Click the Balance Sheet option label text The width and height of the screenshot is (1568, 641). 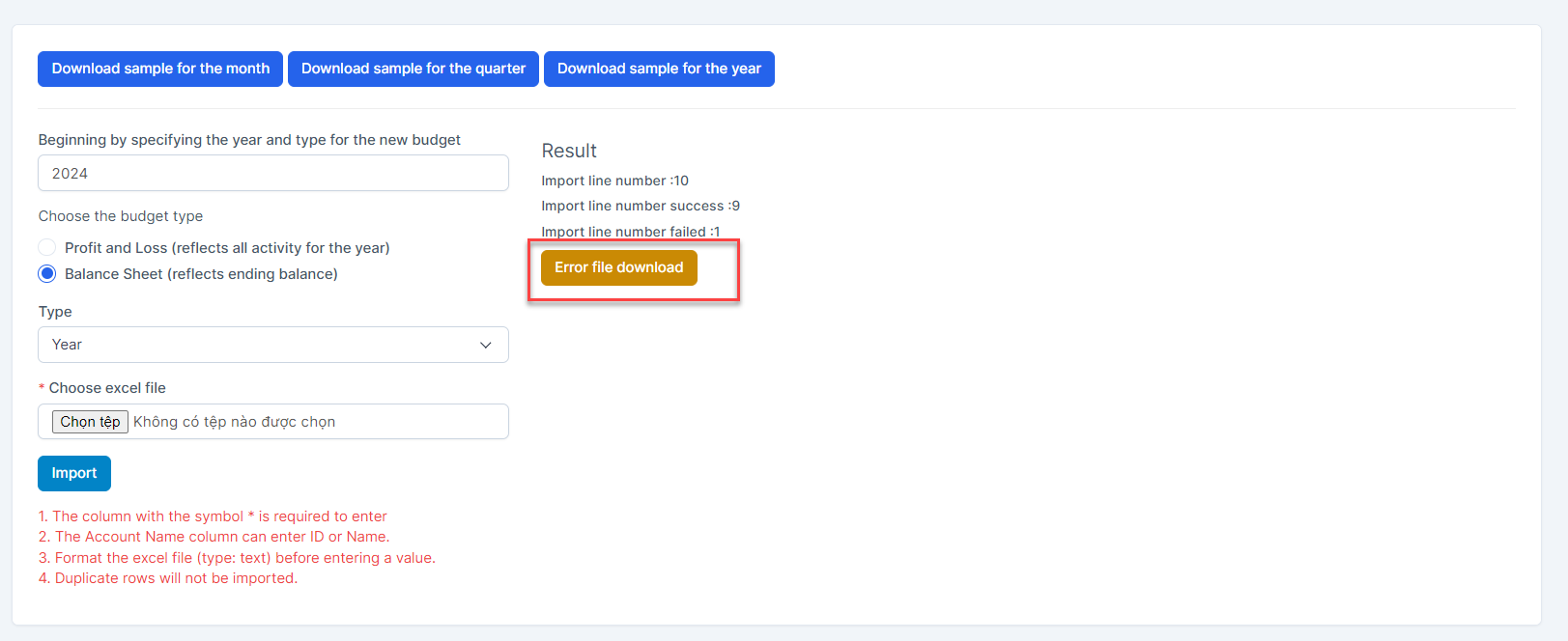(201, 274)
